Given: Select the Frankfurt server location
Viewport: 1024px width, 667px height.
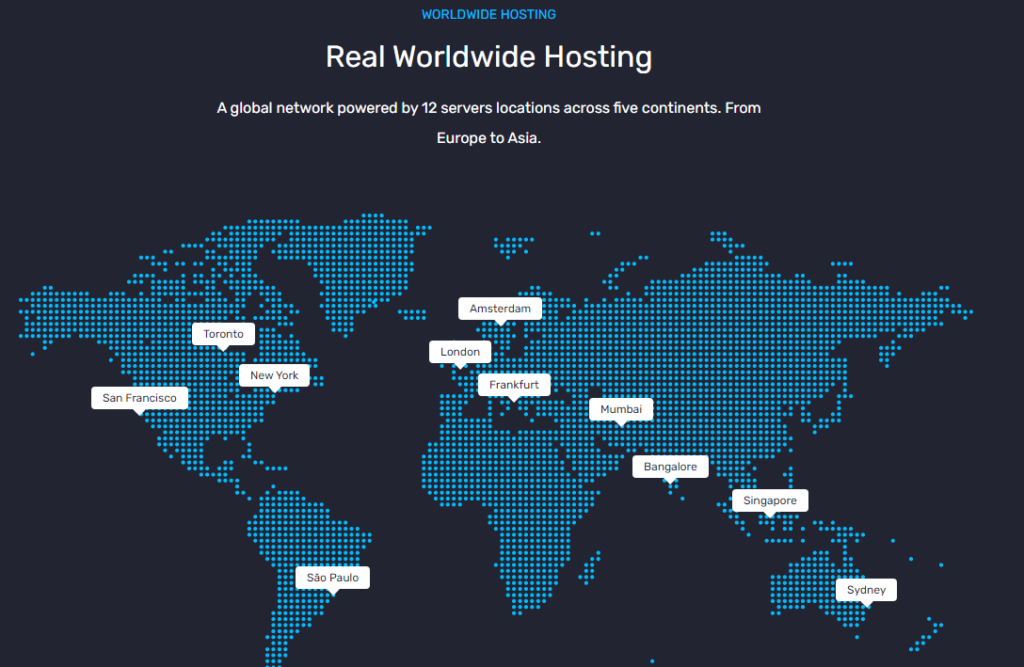Looking at the screenshot, I should [x=514, y=385].
